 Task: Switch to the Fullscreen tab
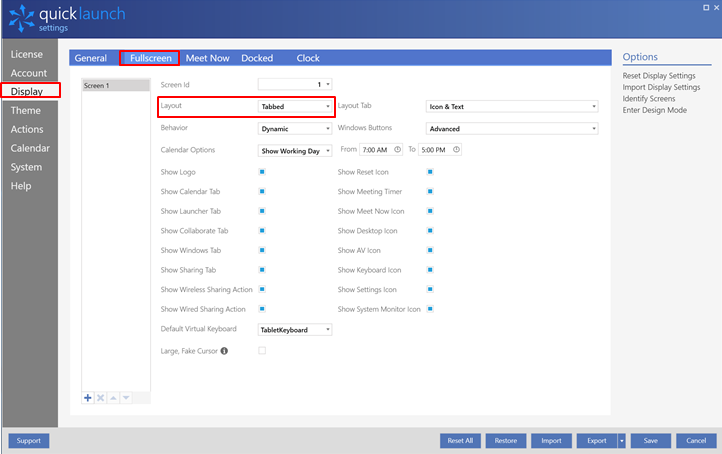coord(150,58)
